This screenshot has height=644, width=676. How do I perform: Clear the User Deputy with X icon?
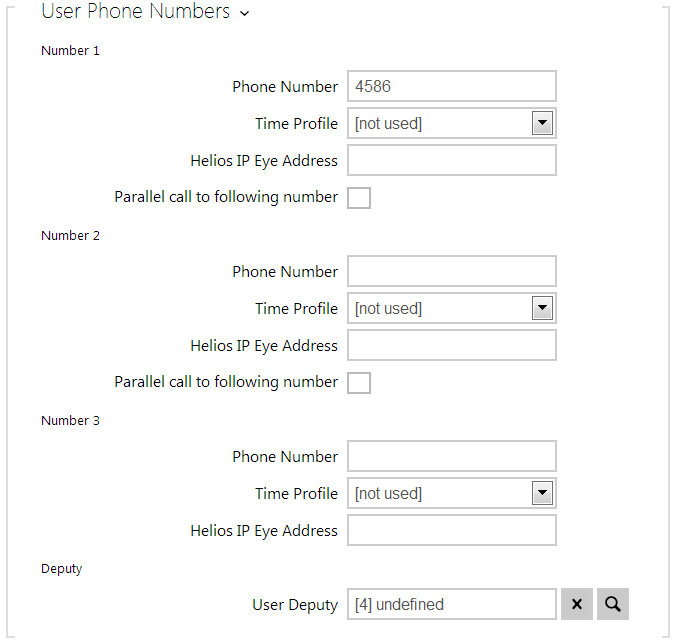tap(577, 604)
